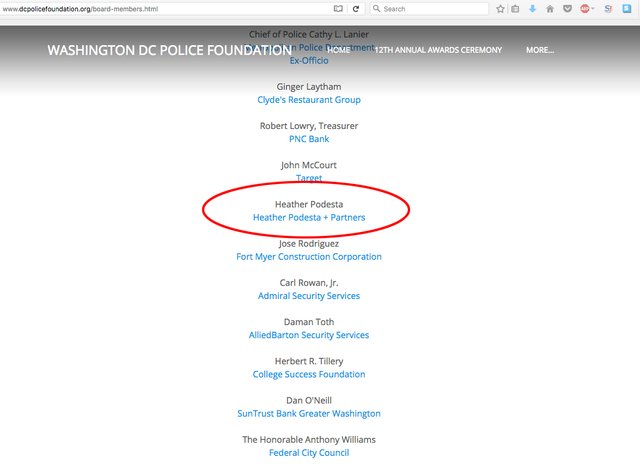This screenshot has height=465, width=640.
Task: Visit Fort Myer Construction Corporation link
Action: point(309,256)
